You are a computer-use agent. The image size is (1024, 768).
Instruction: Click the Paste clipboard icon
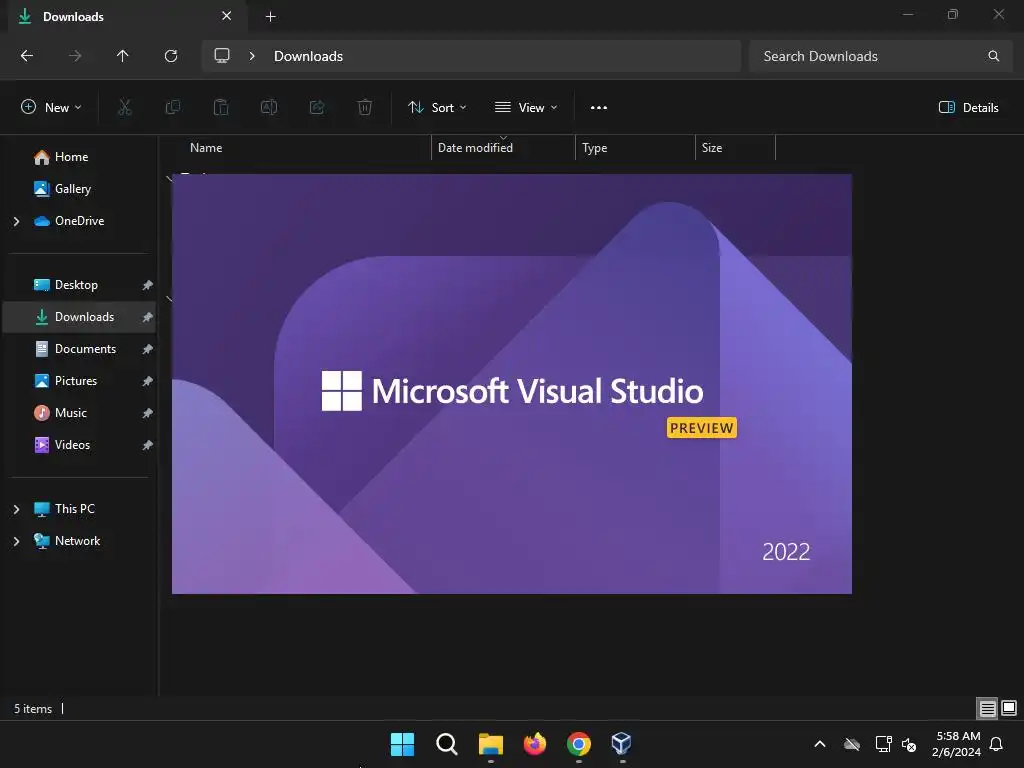click(x=221, y=107)
